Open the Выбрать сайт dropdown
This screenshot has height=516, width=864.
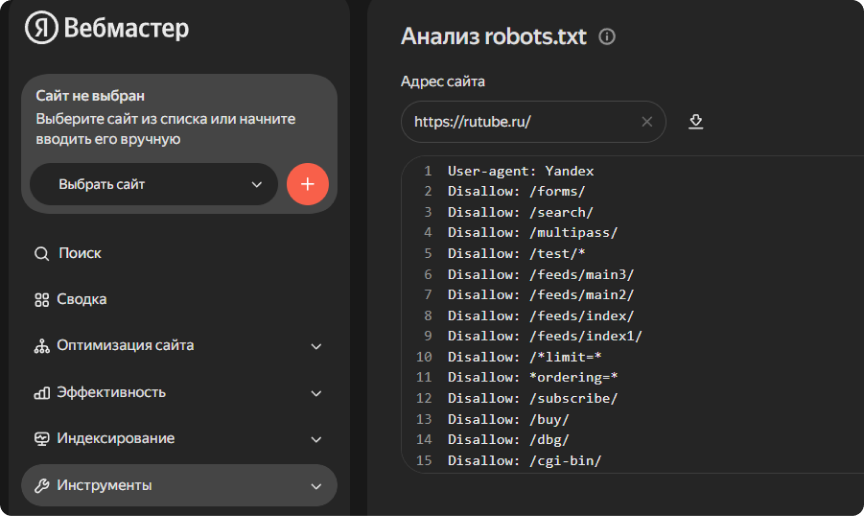tap(154, 184)
